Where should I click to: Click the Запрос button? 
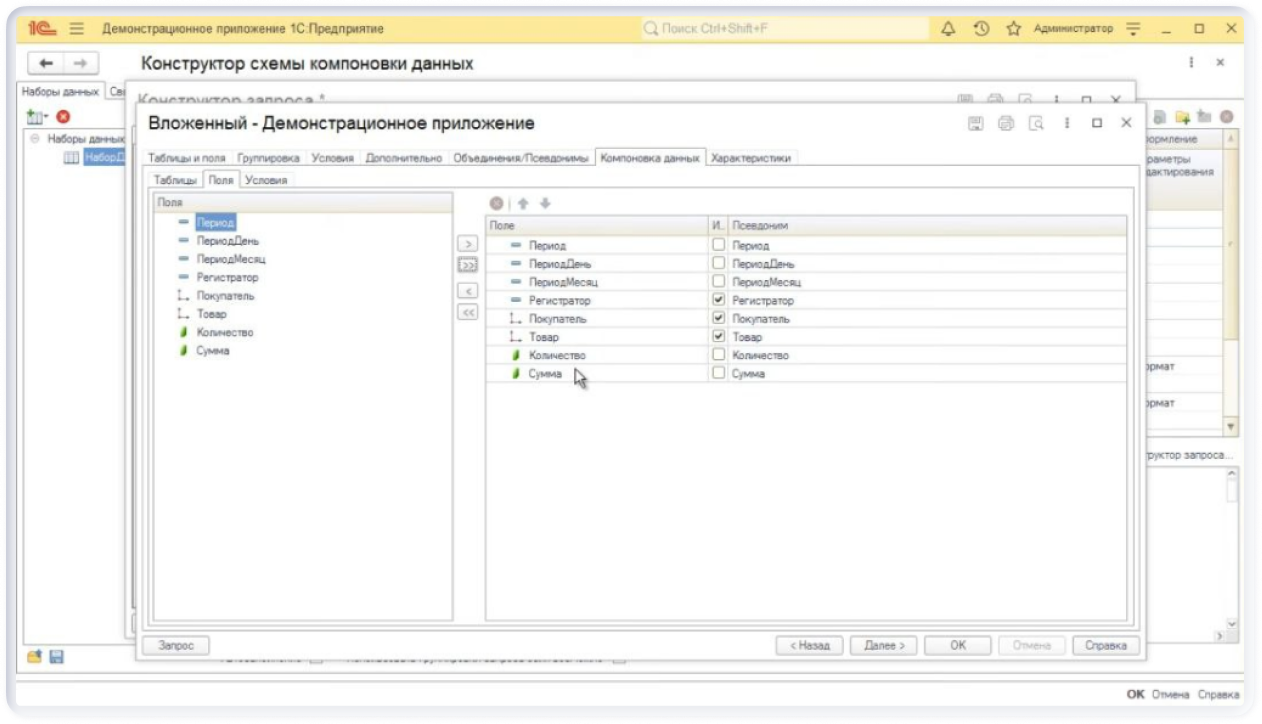click(176, 646)
